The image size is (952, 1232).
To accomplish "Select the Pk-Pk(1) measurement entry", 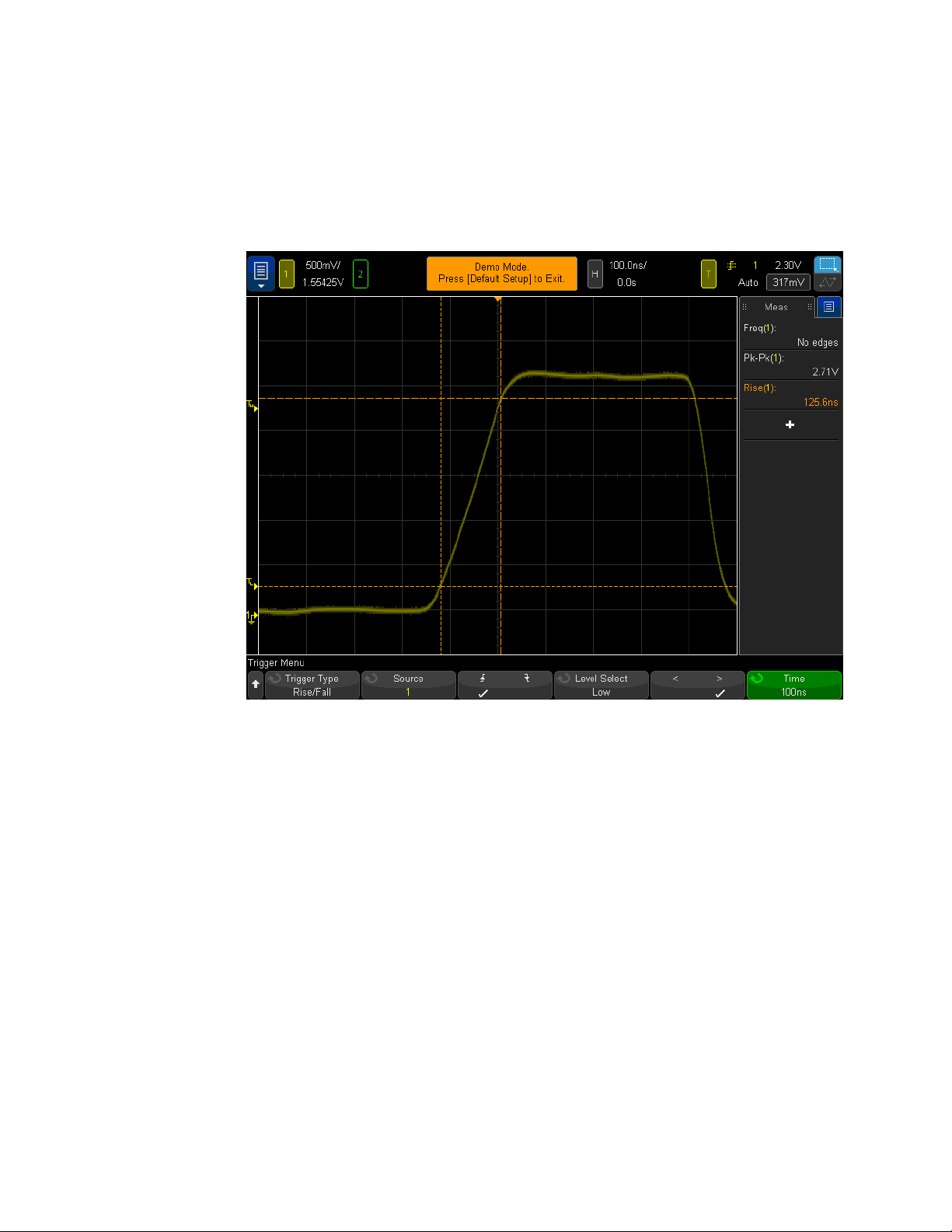I will [x=790, y=365].
